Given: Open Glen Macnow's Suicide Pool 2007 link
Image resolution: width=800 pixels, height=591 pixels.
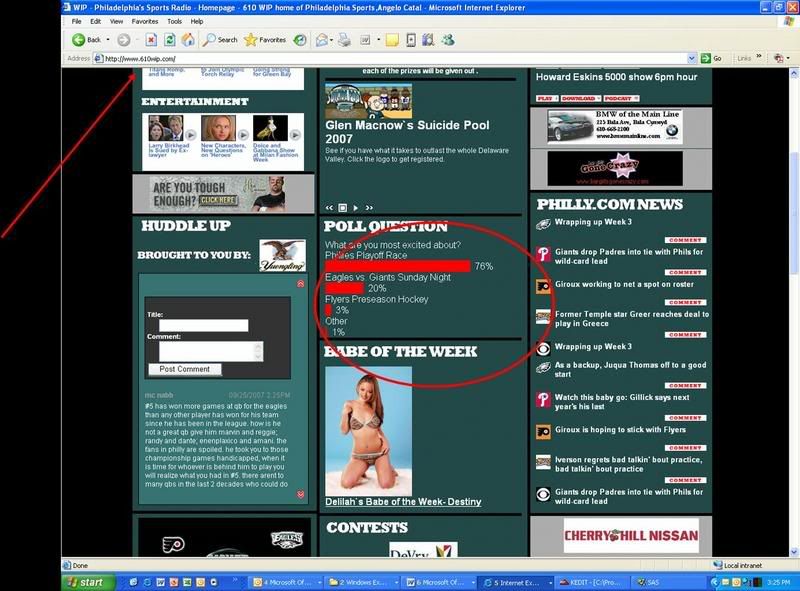Looking at the screenshot, I should 407,132.
